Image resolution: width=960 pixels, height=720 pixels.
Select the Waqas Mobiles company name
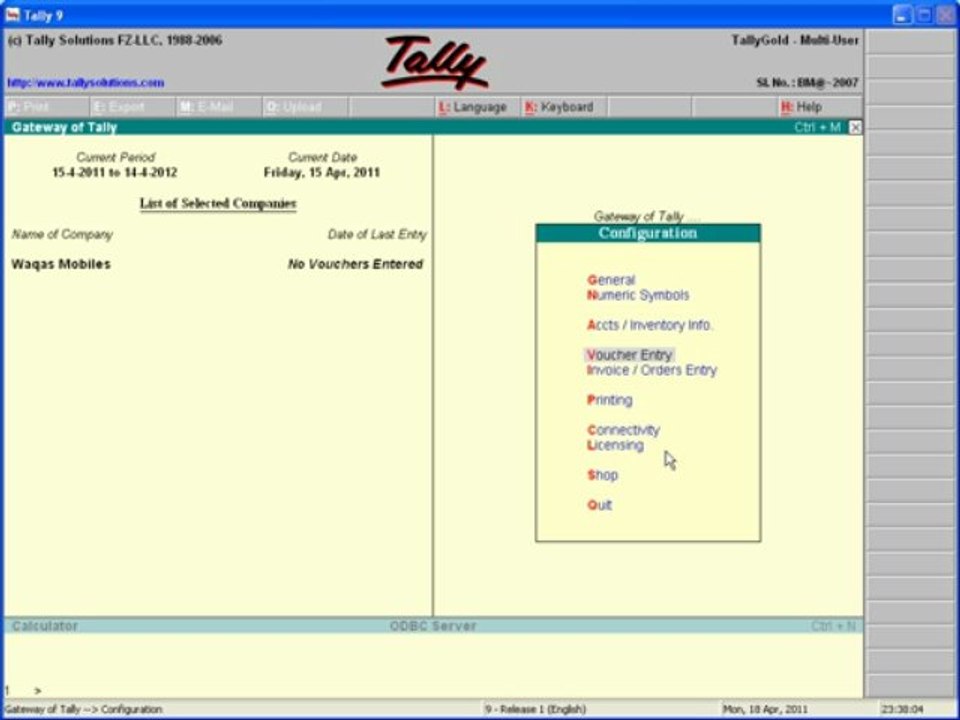coord(61,264)
